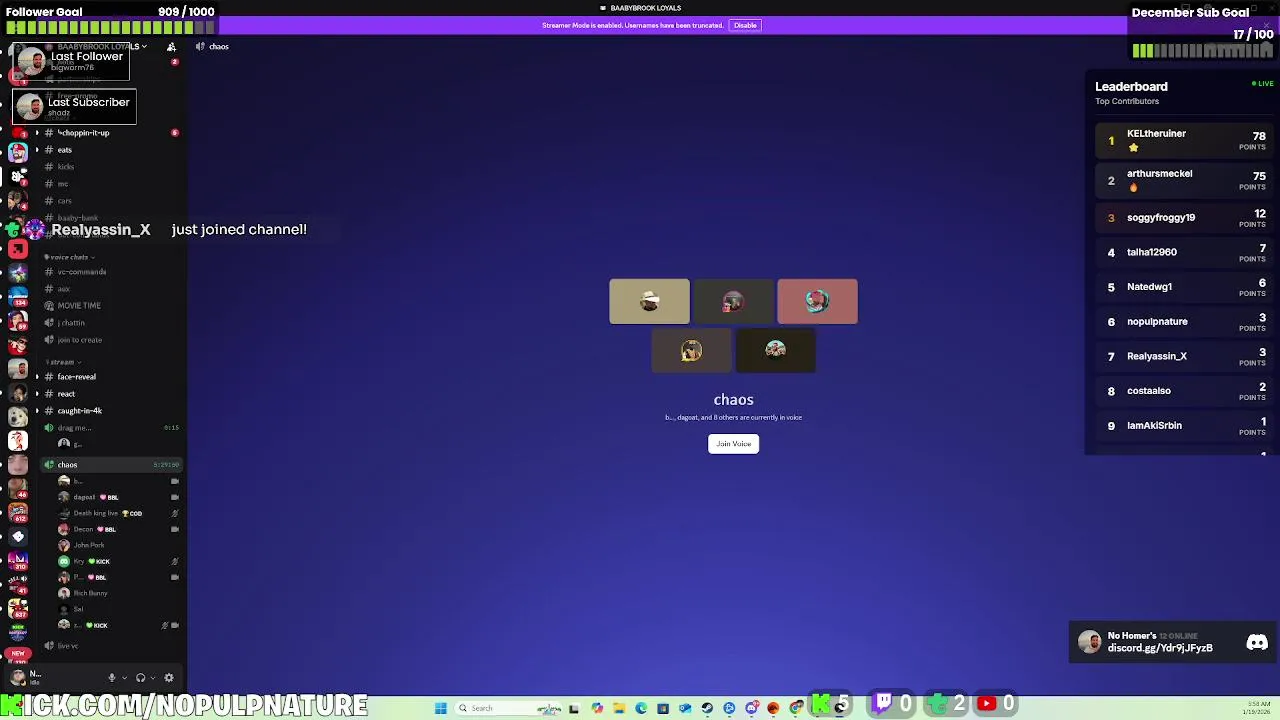1280x720 pixels.
Task: Expand microphone input options arrow
Action: point(124,678)
